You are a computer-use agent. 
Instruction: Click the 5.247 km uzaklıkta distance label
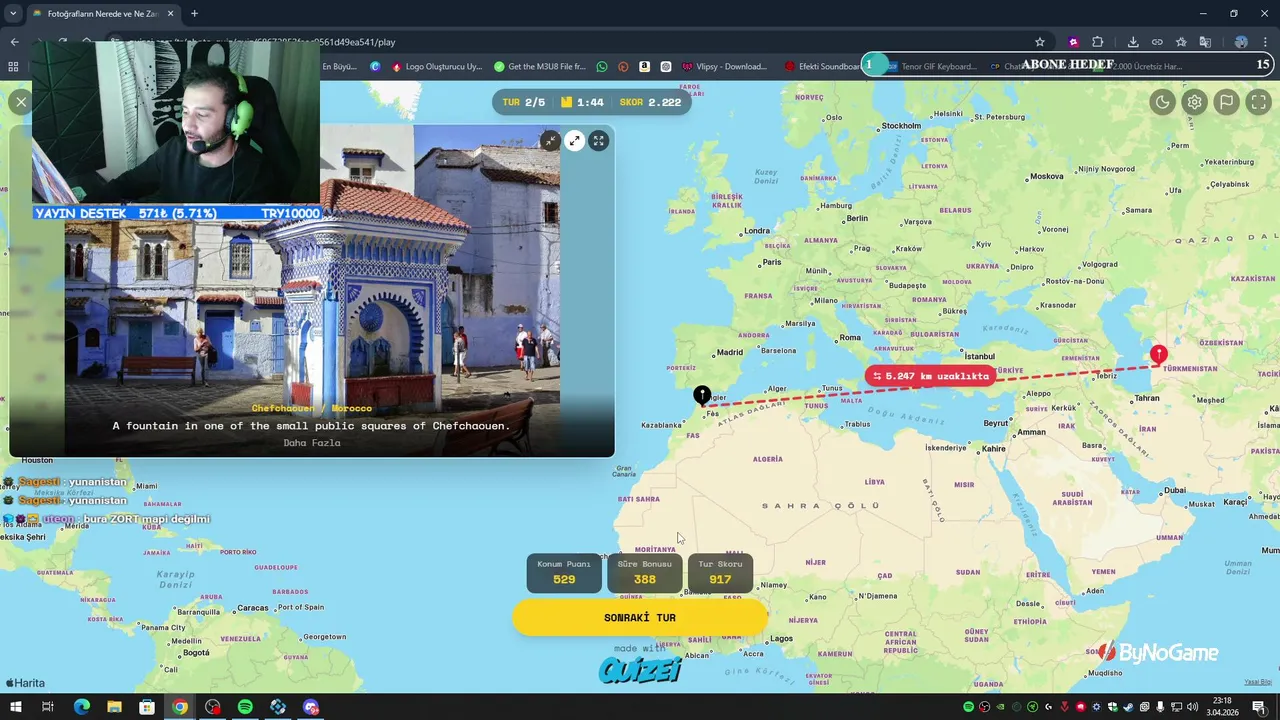pos(931,376)
